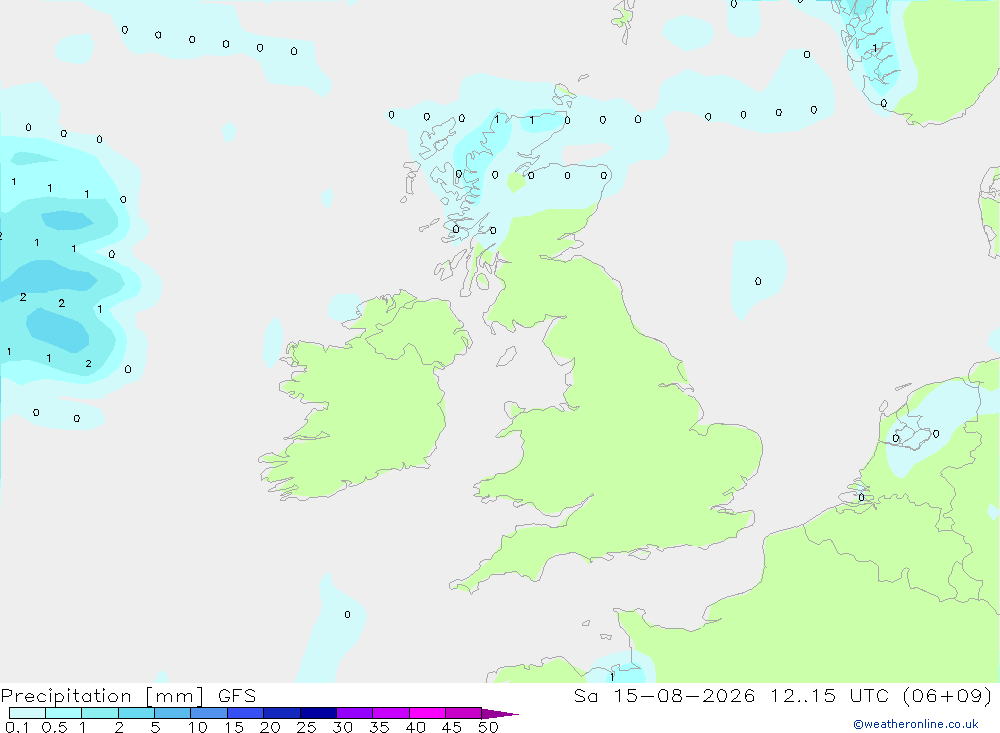
Task: Click the "(06+09)" forecast run label
Action: (948, 696)
